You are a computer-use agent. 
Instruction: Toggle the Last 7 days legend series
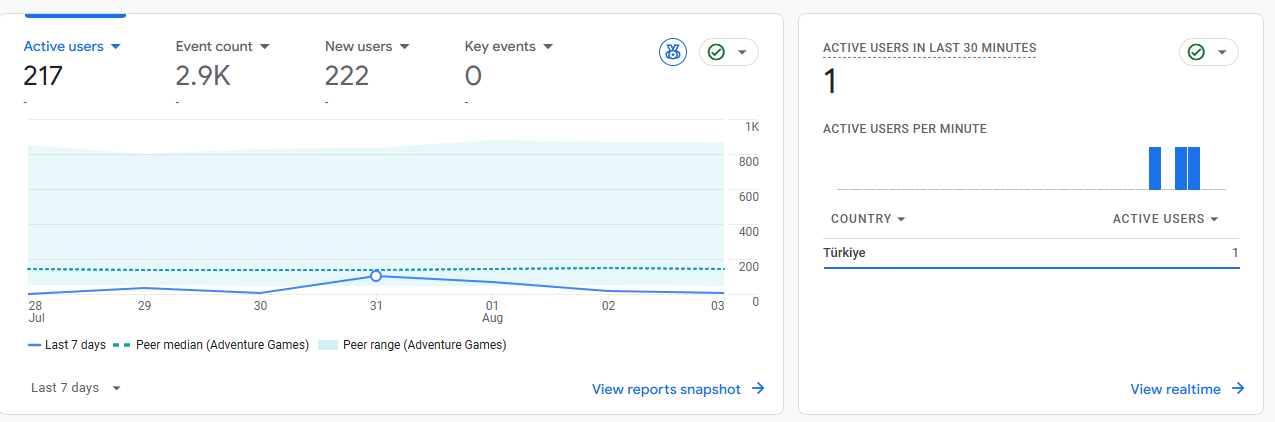coord(67,345)
